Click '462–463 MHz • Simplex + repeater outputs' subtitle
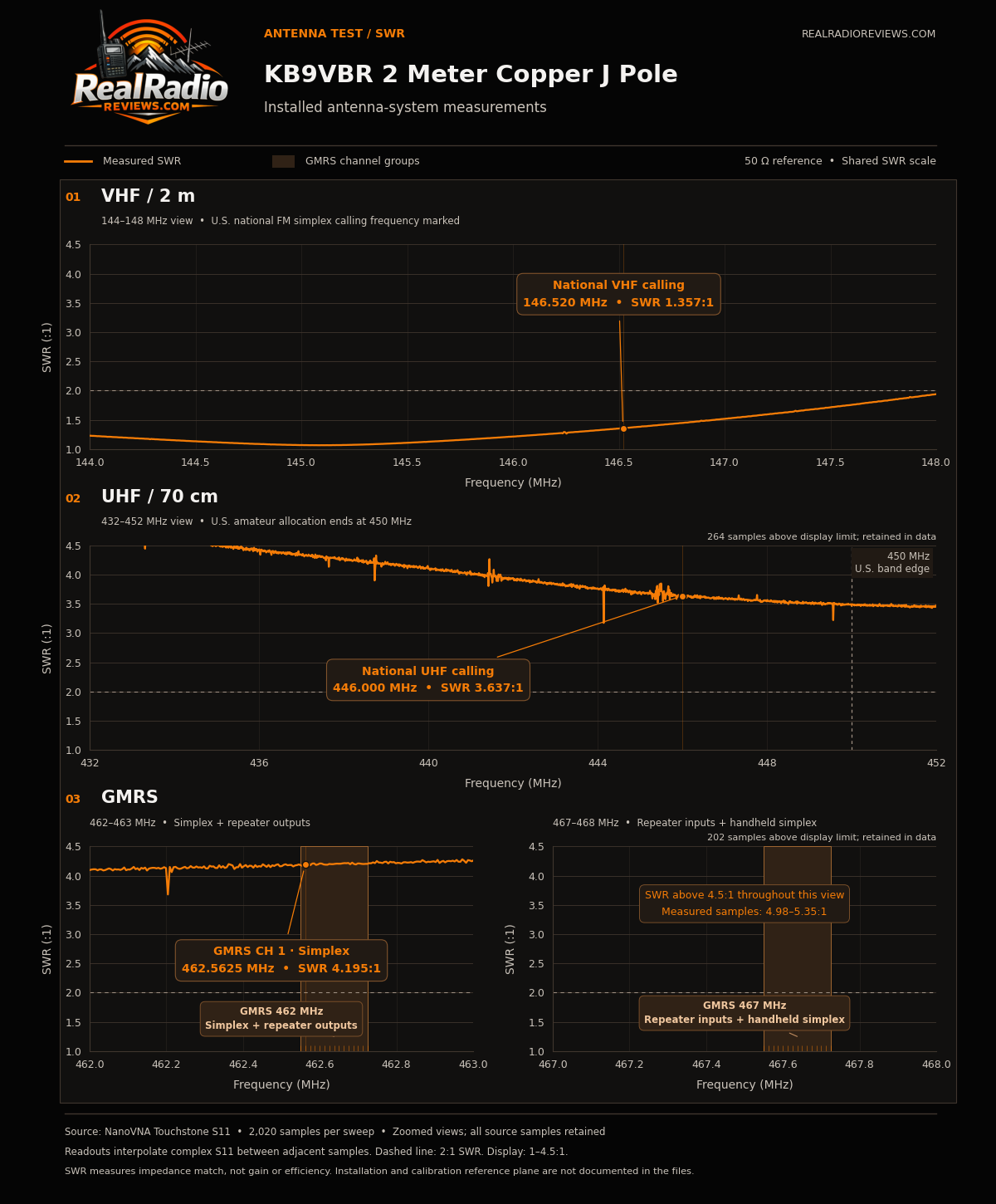 point(200,823)
